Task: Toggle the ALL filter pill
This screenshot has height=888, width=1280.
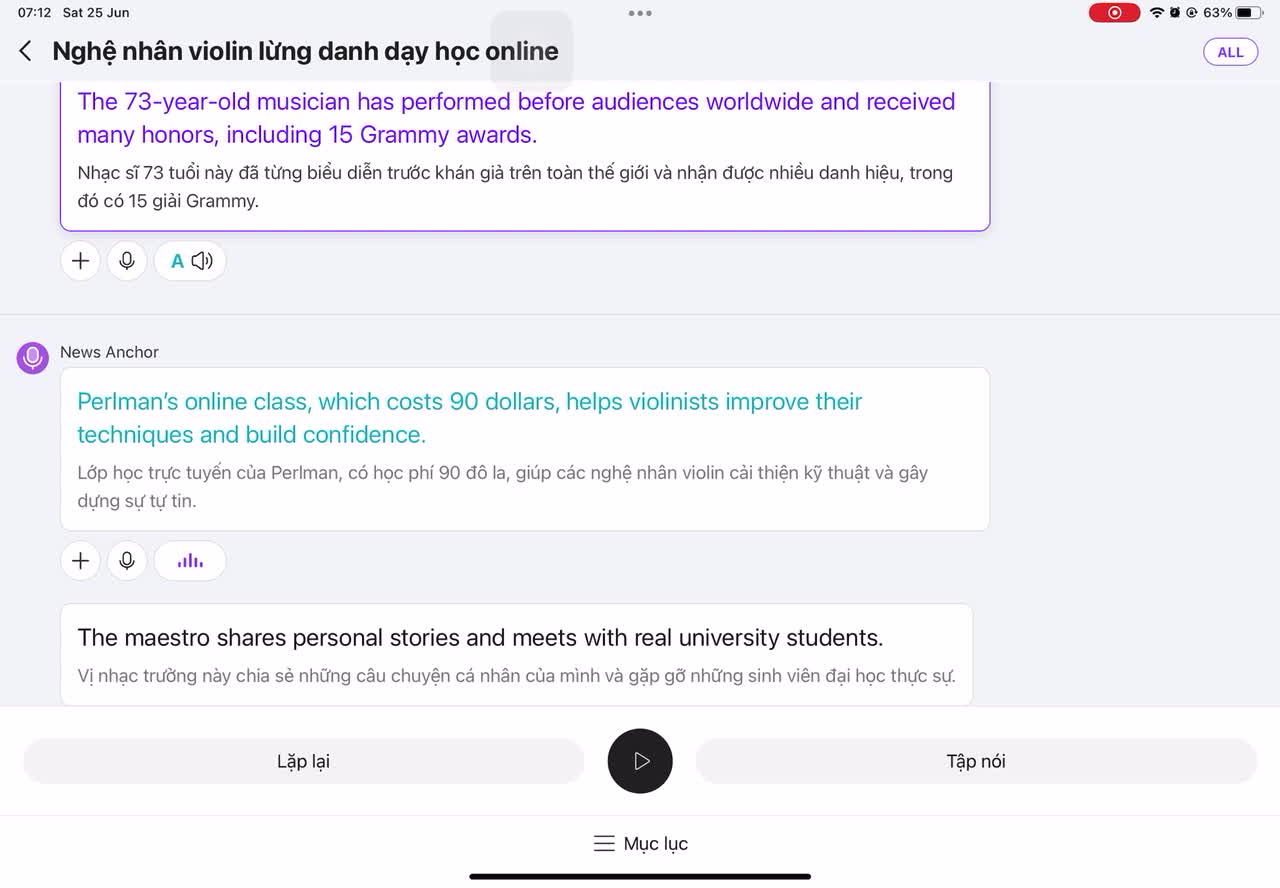Action: pos(1230,52)
